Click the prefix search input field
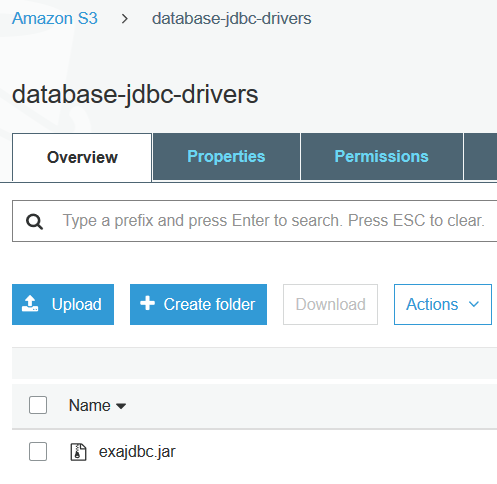497x484 pixels. click(255, 221)
